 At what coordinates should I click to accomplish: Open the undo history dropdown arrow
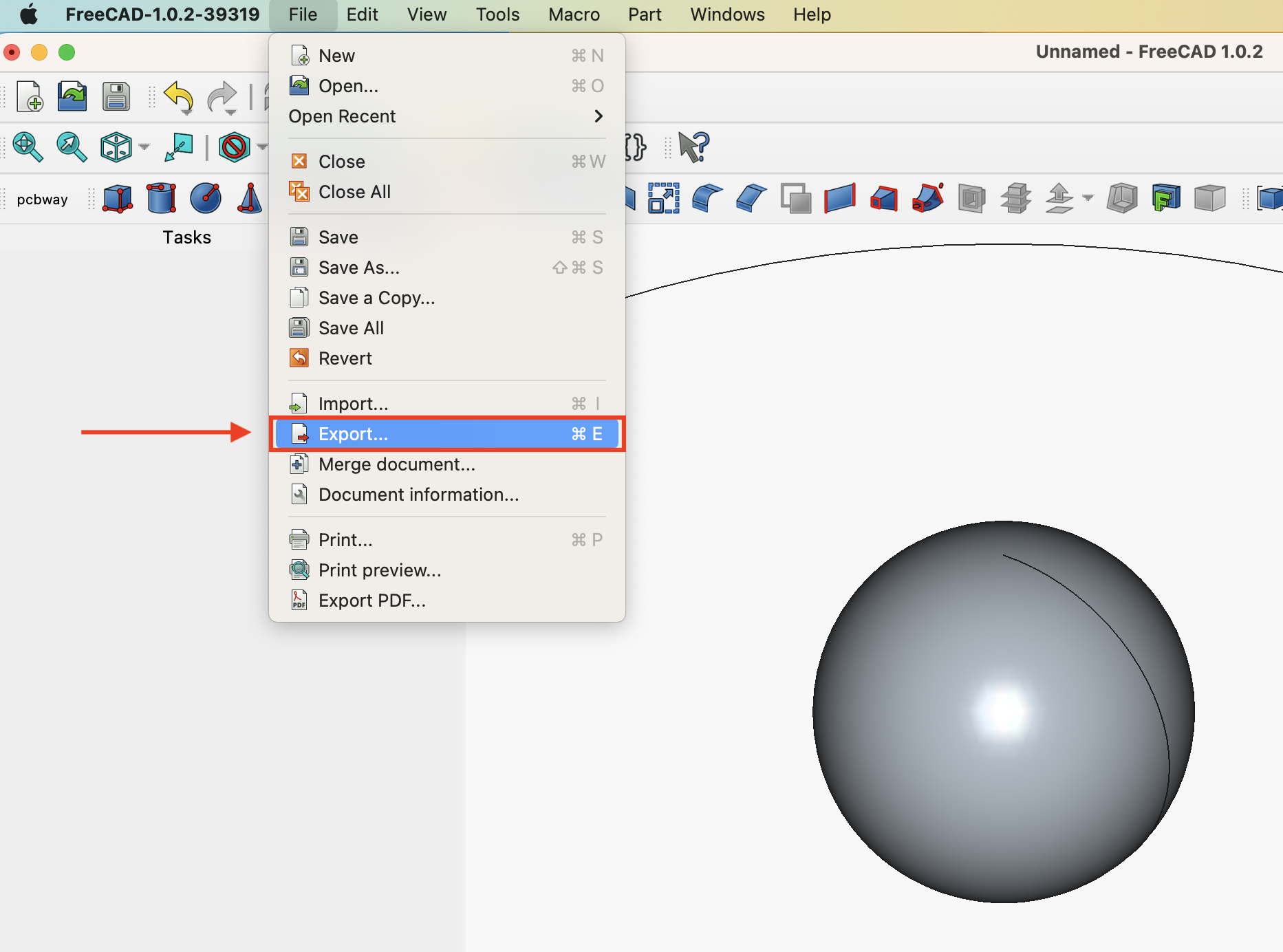click(x=187, y=111)
